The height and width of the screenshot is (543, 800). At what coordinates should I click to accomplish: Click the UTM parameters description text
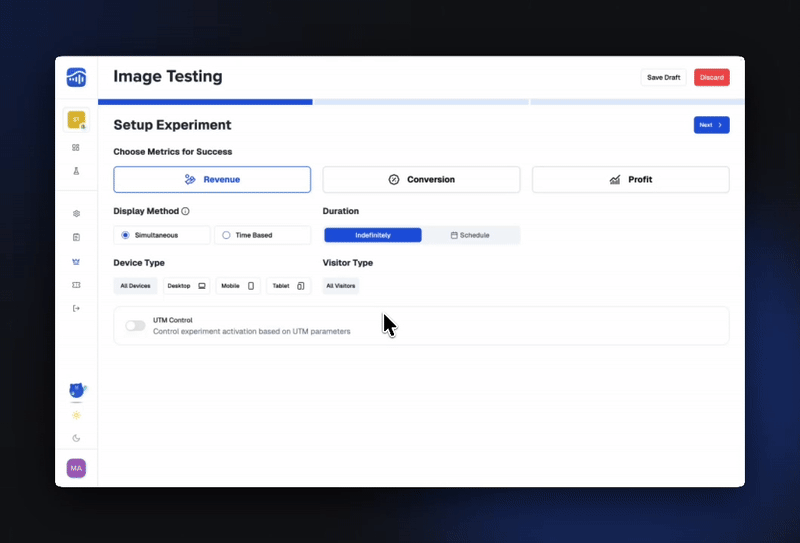point(252,331)
